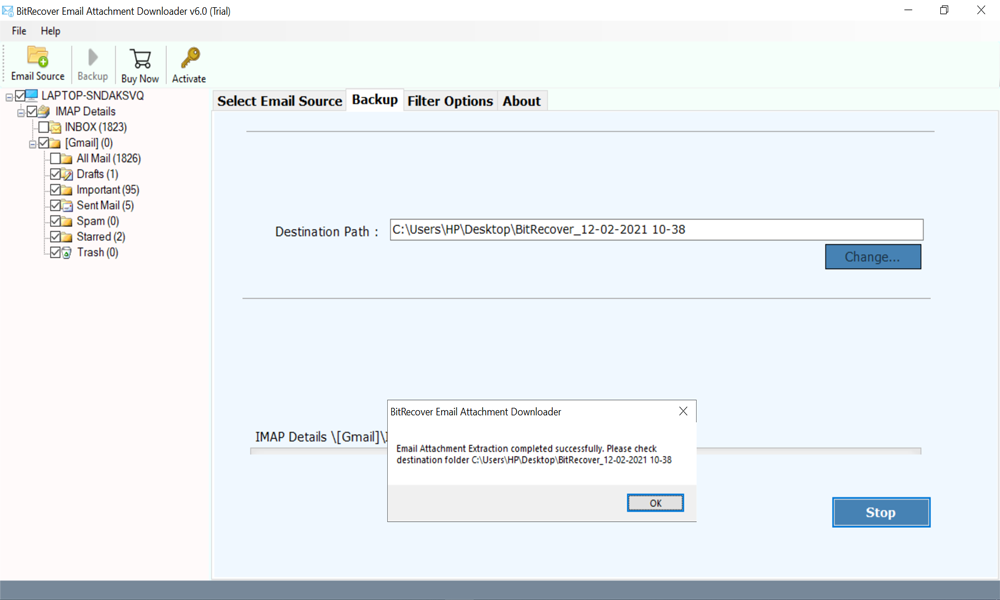Click the Activate key icon
The height and width of the screenshot is (600, 1000).
[189, 57]
